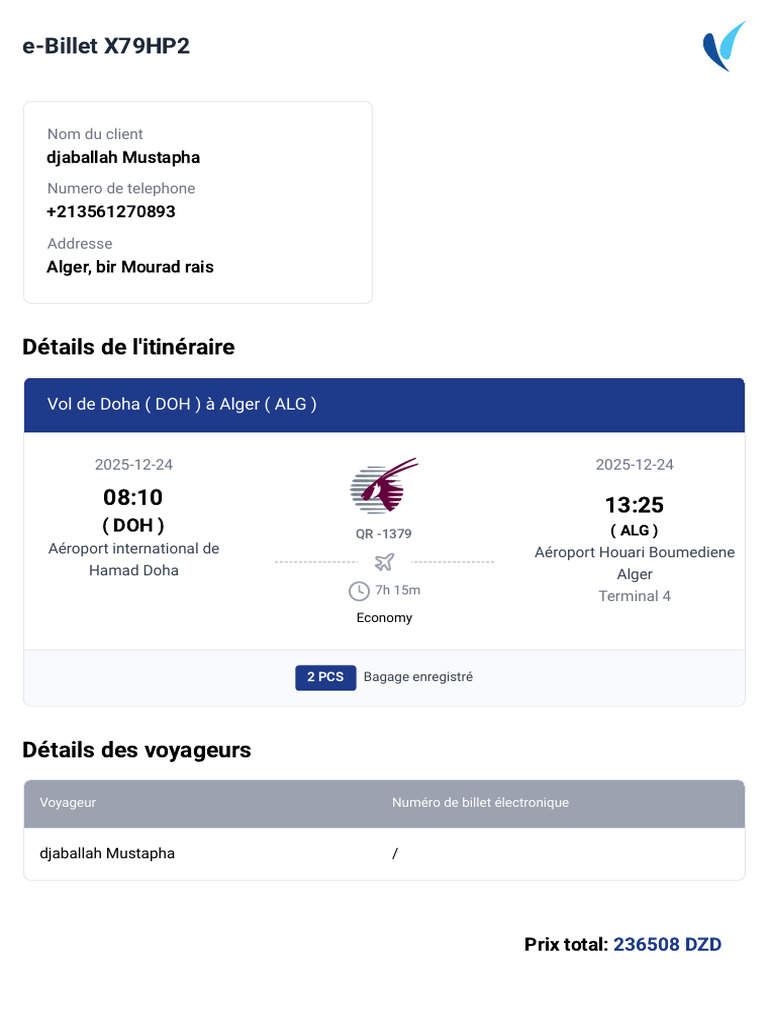
Task: Click the Voyageur column header
Action: point(68,803)
